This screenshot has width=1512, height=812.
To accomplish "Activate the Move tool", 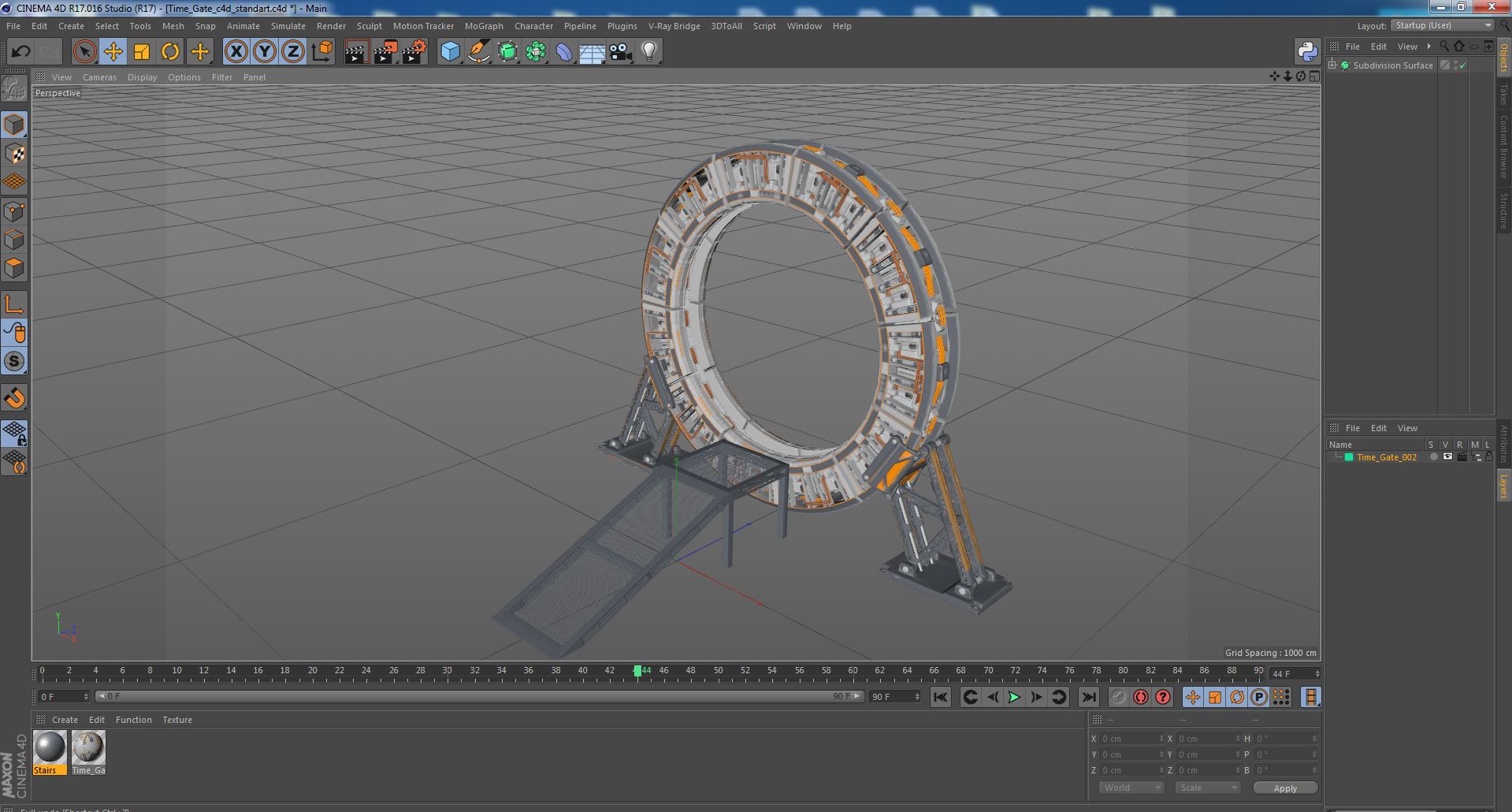I will [x=113, y=52].
